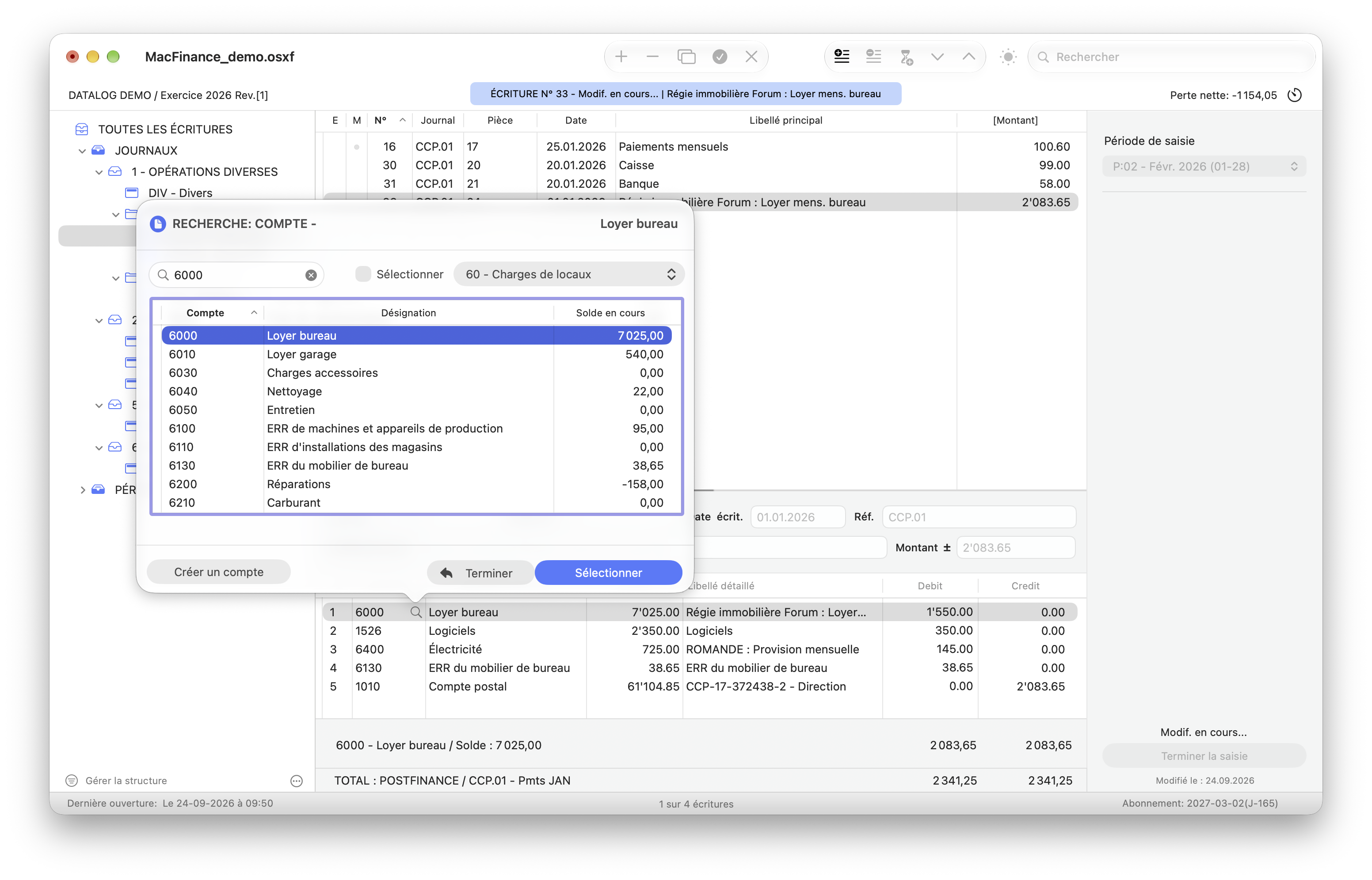
Task: Click the Gérer la structure icon
Action: coord(72,781)
